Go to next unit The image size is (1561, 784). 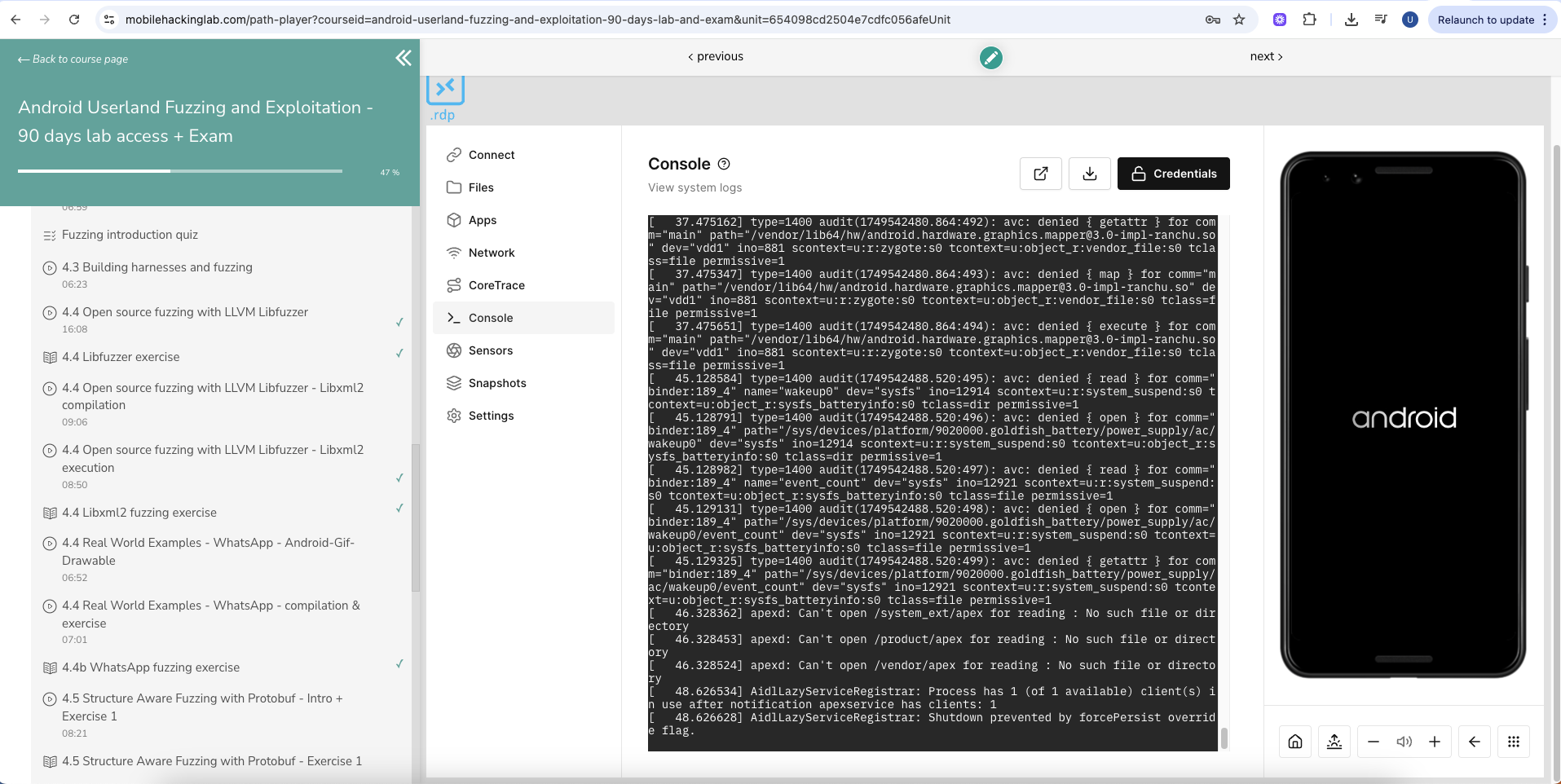[1266, 56]
